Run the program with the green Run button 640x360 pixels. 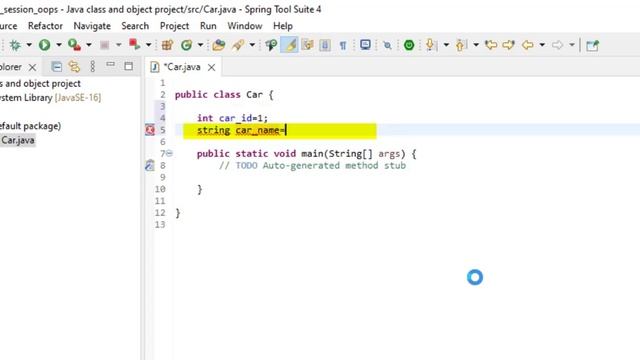pos(44,45)
